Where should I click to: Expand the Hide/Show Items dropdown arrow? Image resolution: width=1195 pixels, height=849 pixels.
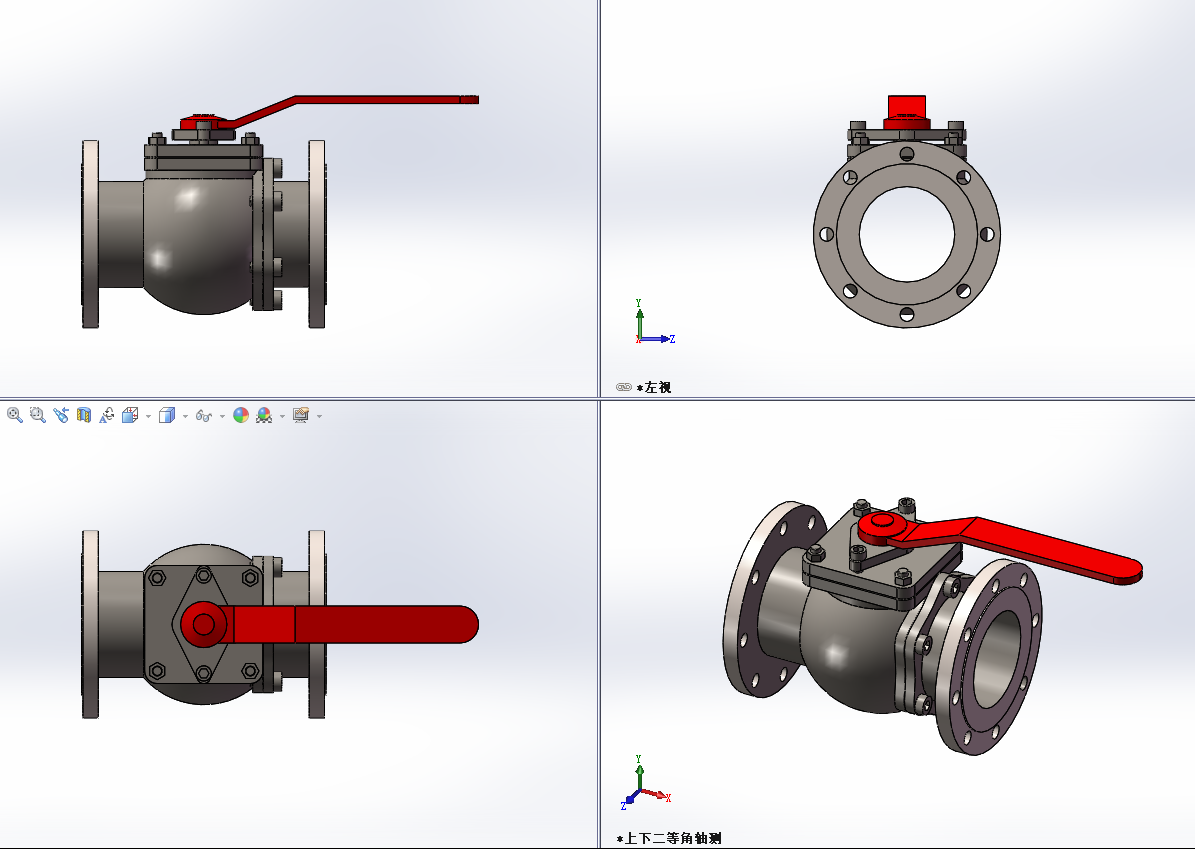pos(222,416)
